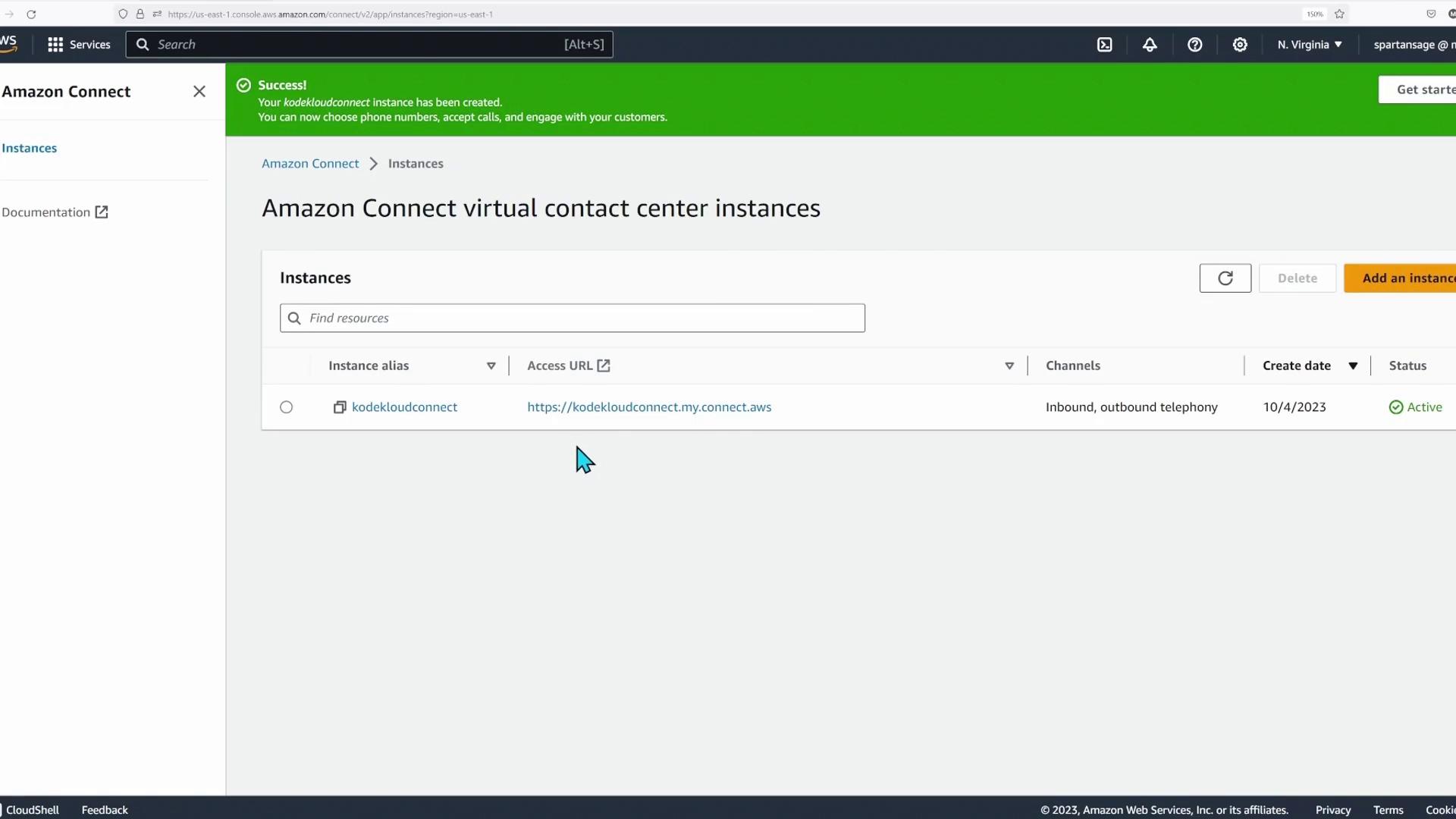Open the kodekloudconnect access URL
The height and width of the screenshot is (819, 1456).
[649, 407]
